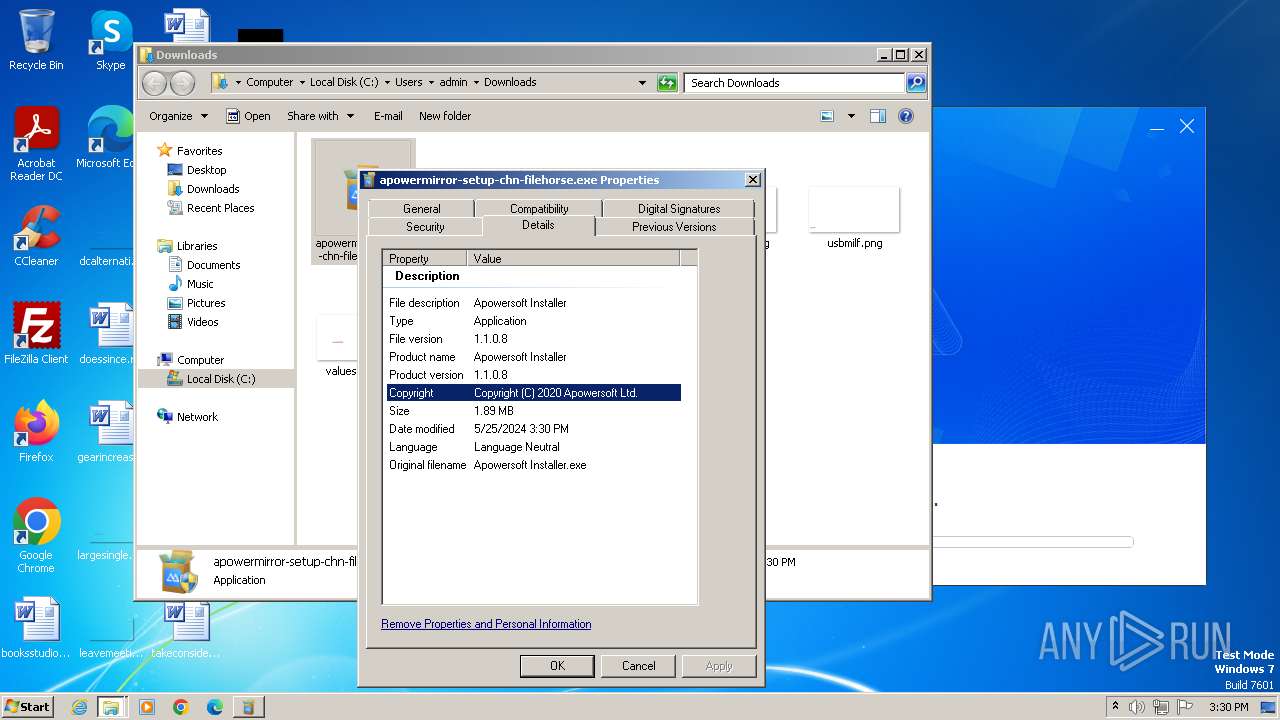The image size is (1280, 720).
Task: Select Music library
Action: [x=200, y=284]
